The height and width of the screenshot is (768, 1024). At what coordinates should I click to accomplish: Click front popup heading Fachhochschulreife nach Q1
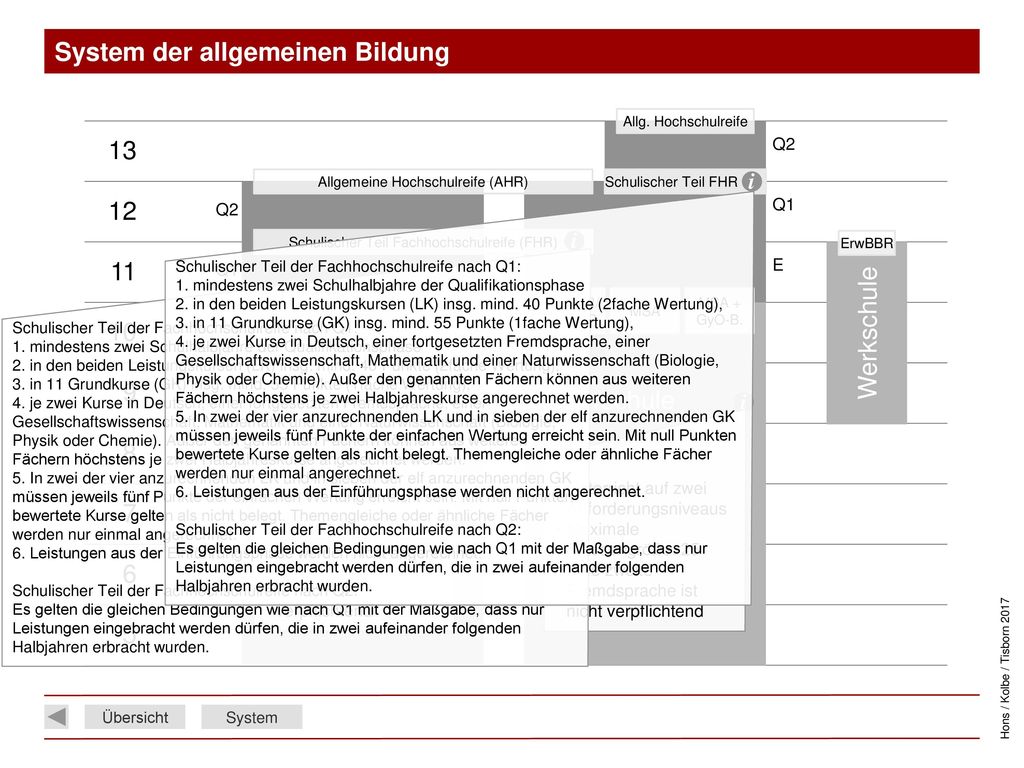click(x=348, y=266)
